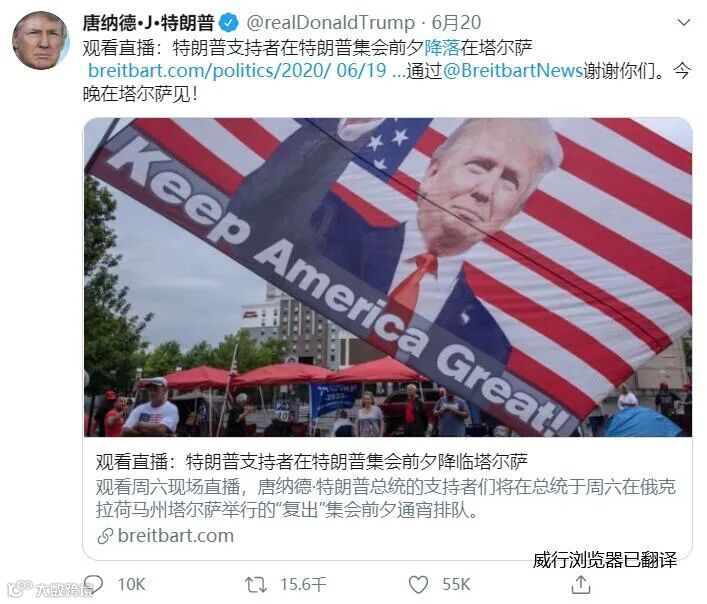The image size is (707, 604).
Task: Open the Keep America Great flag image
Action: coord(388,277)
